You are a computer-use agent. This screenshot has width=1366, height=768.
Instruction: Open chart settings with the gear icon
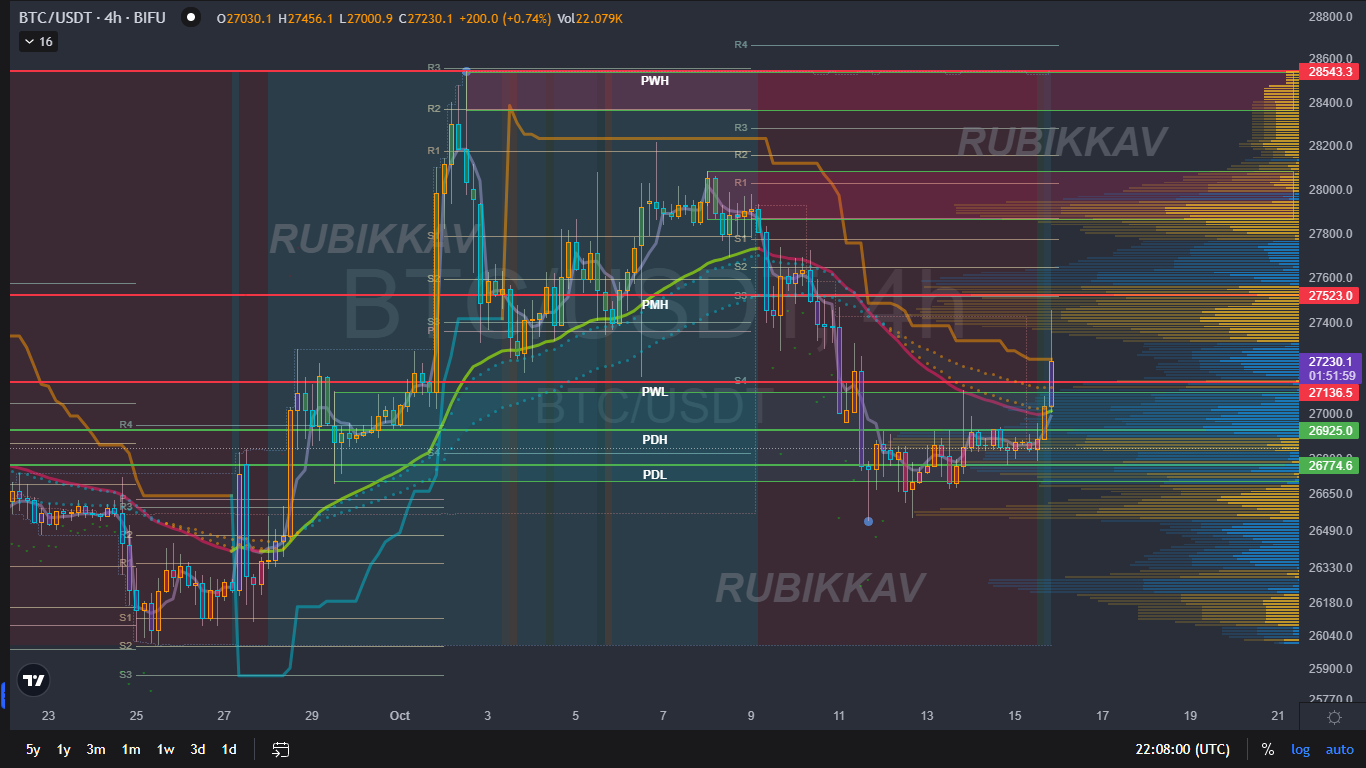tap(1334, 716)
